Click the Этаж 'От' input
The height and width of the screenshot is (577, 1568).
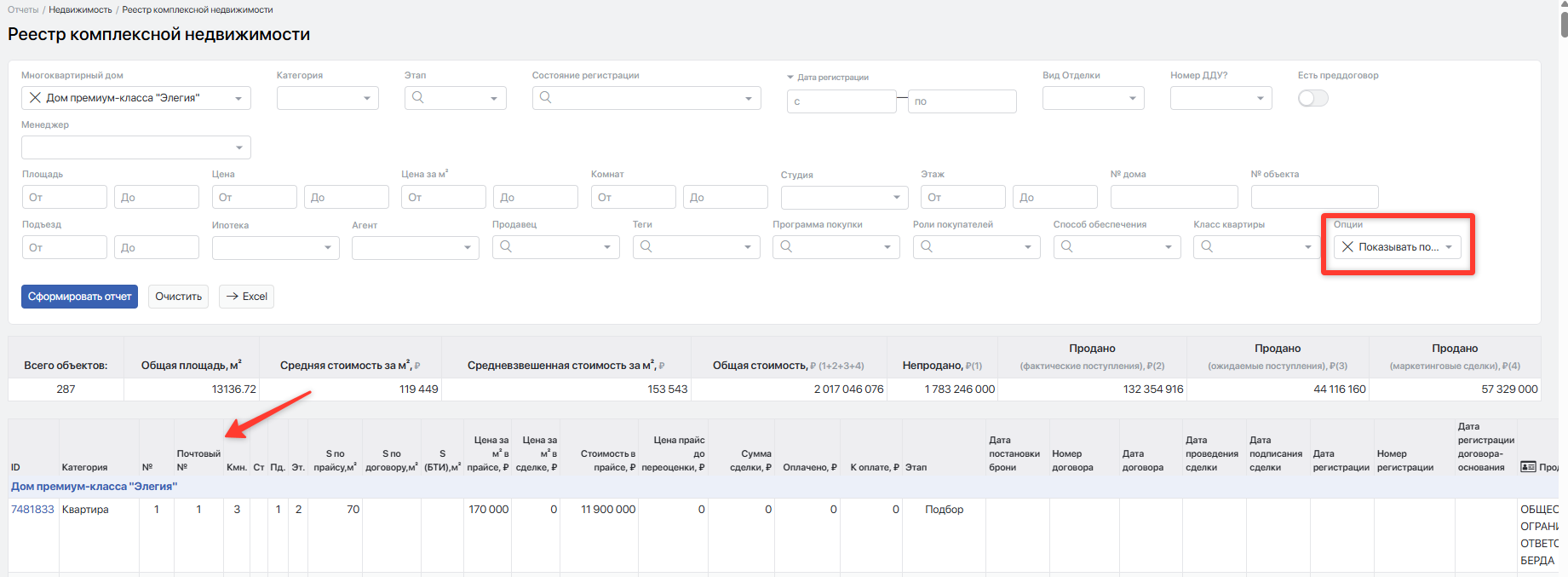click(963, 197)
